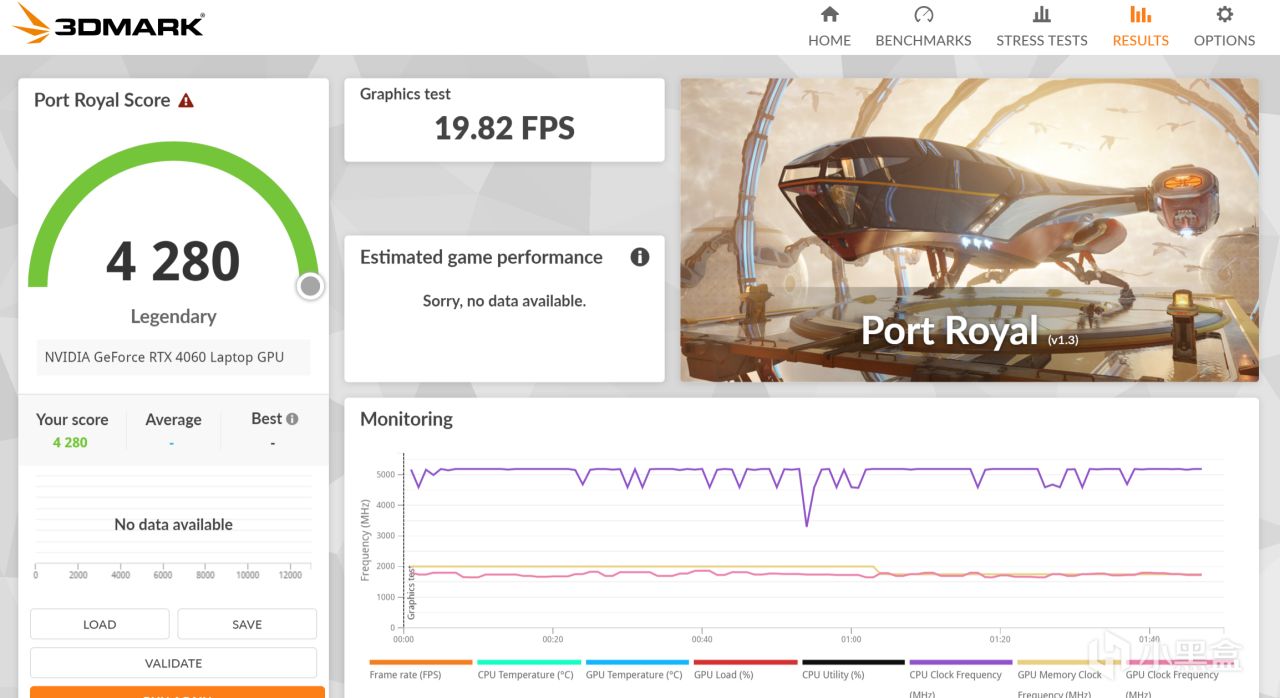Click the Port Royal benchmark image
The height and width of the screenshot is (698, 1280).
point(969,230)
